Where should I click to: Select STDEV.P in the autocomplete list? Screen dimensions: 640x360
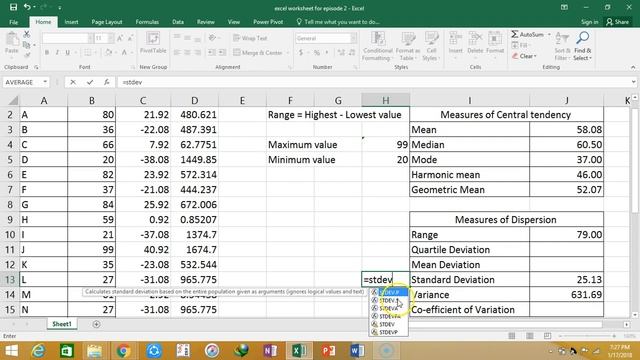(x=389, y=292)
